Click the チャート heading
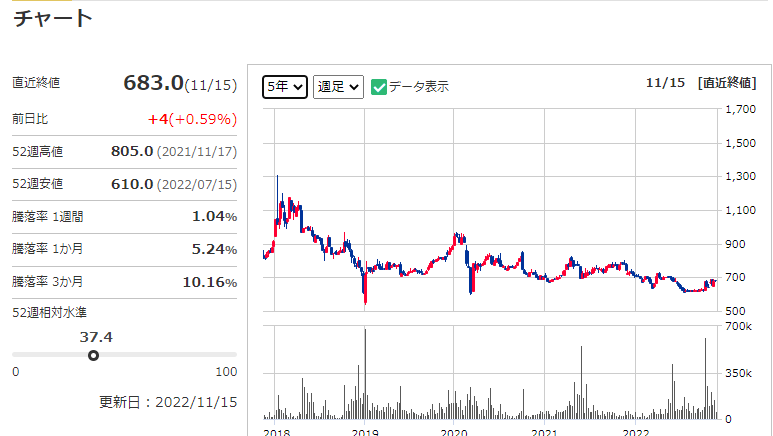The image size is (773, 436). pos(53,19)
